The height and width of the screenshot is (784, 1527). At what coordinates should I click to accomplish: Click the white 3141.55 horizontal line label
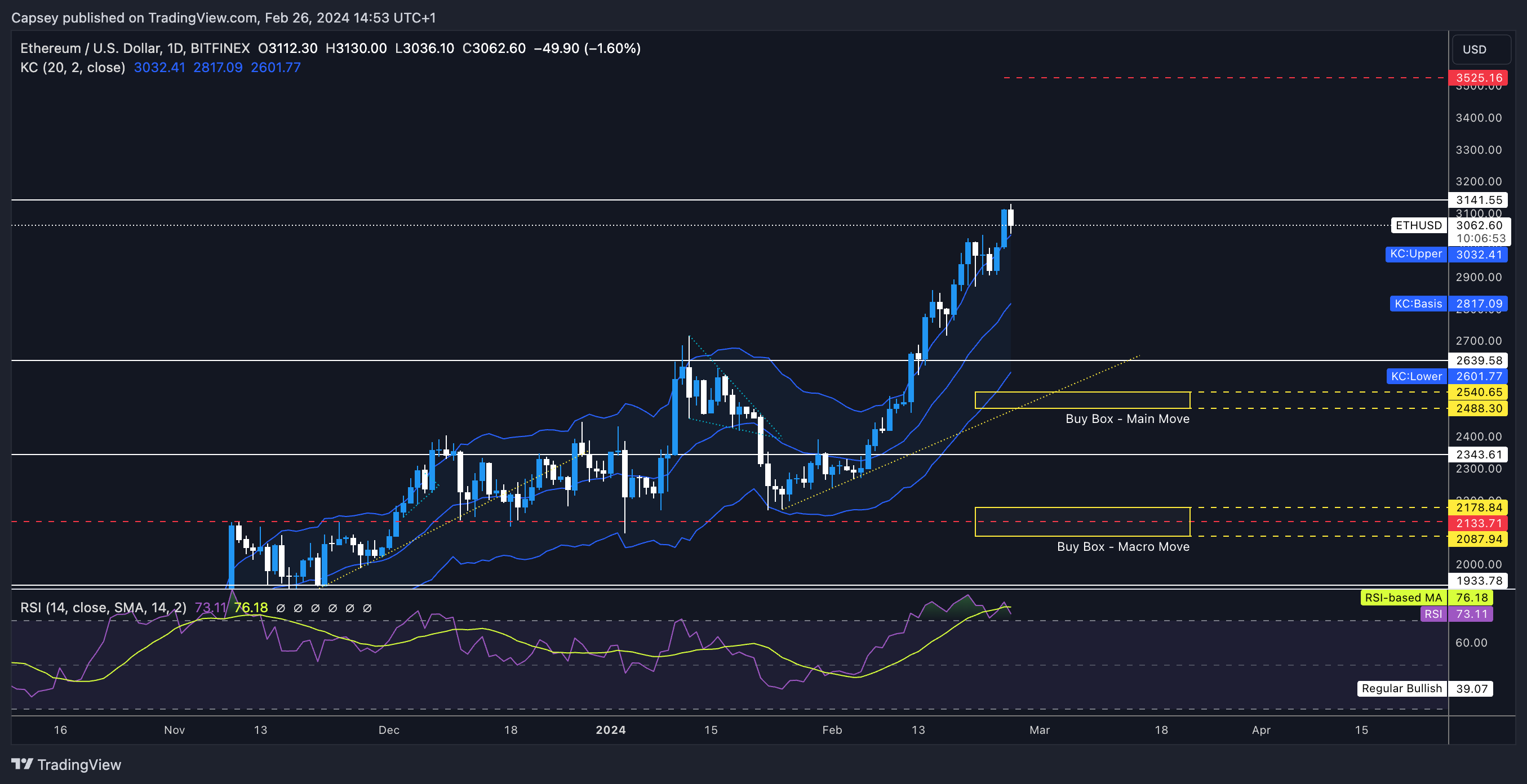(x=1479, y=201)
